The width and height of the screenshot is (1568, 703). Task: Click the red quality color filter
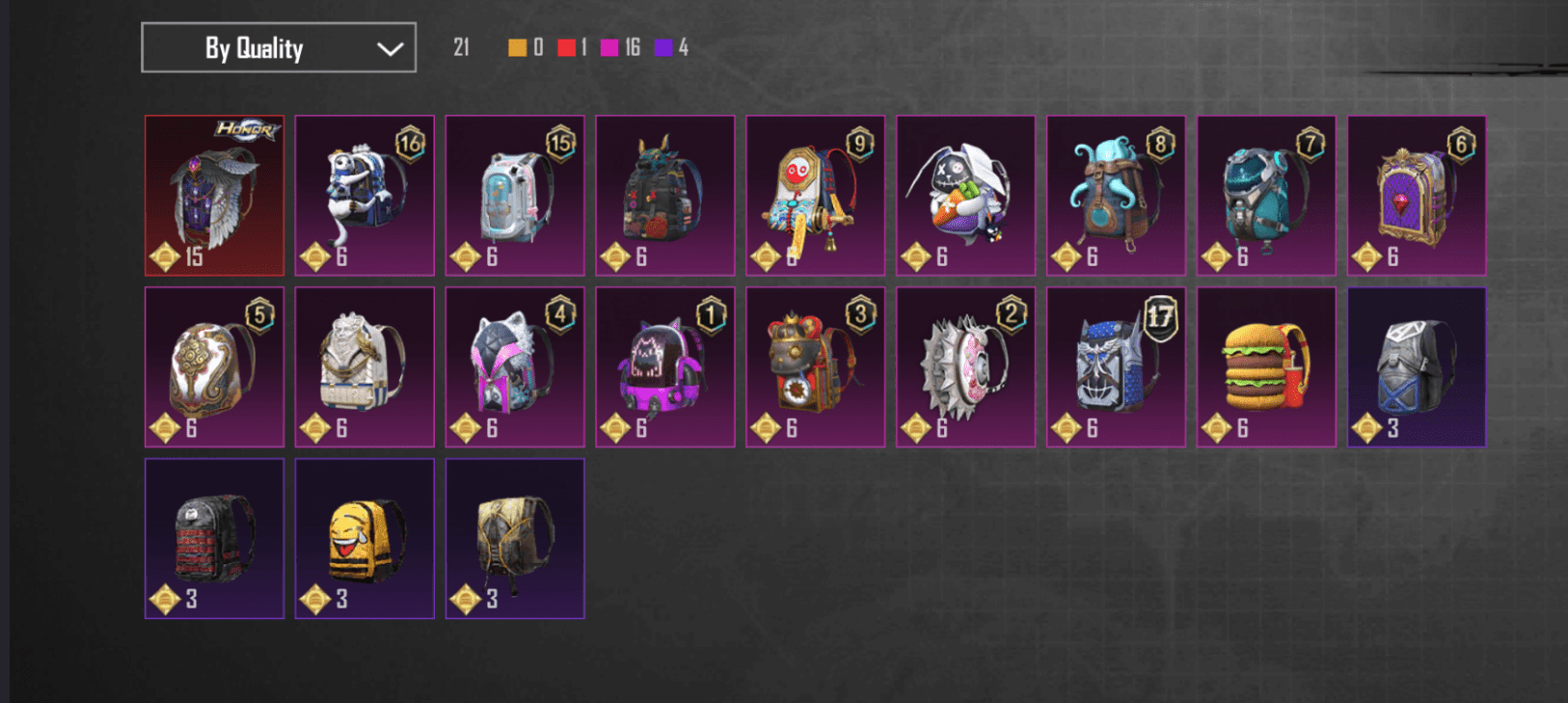coord(566,47)
